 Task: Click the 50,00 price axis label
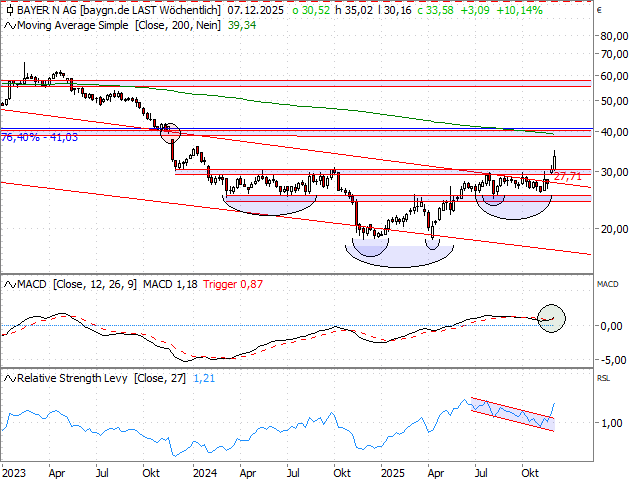coord(614,101)
